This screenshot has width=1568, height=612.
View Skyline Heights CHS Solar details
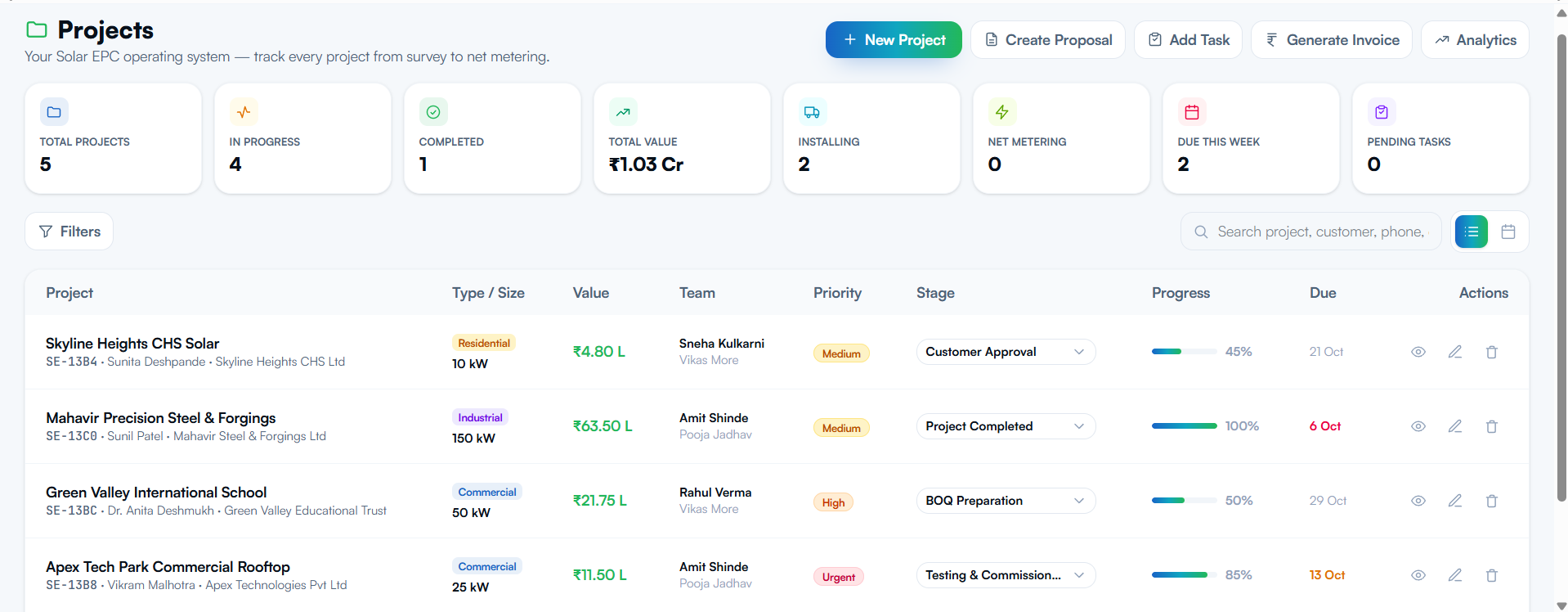[x=1418, y=352]
